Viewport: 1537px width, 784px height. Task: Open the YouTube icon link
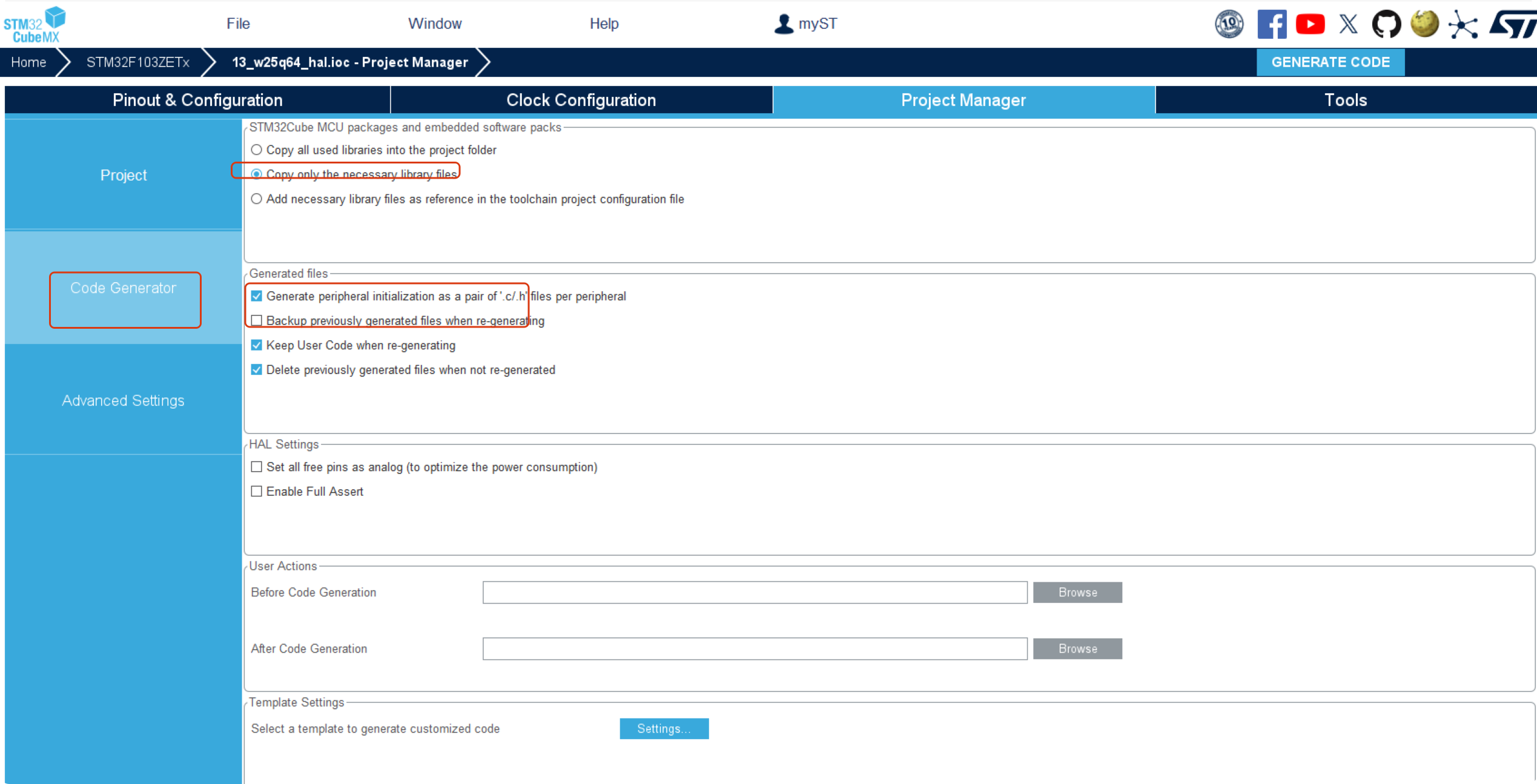coord(1310,24)
